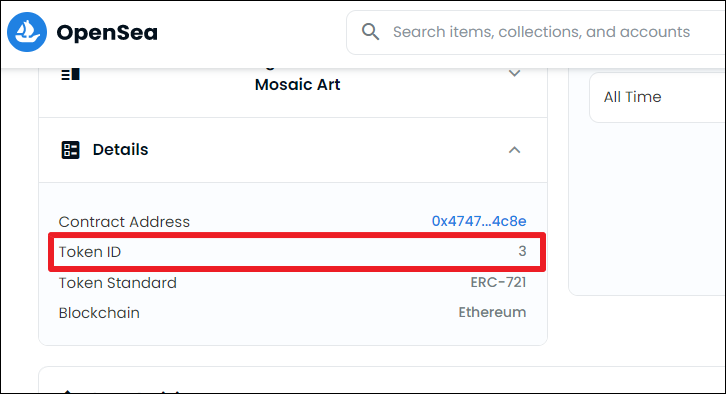Open the contract address 0x4747...4c8e link
The height and width of the screenshot is (394, 726).
(479, 221)
